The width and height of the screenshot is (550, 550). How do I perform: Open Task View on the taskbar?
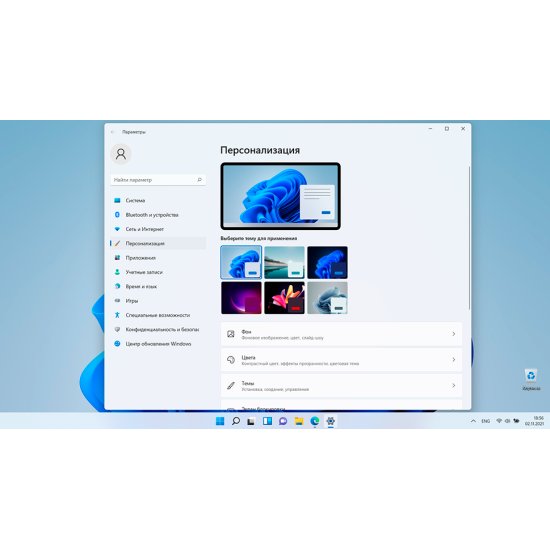(x=251, y=421)
